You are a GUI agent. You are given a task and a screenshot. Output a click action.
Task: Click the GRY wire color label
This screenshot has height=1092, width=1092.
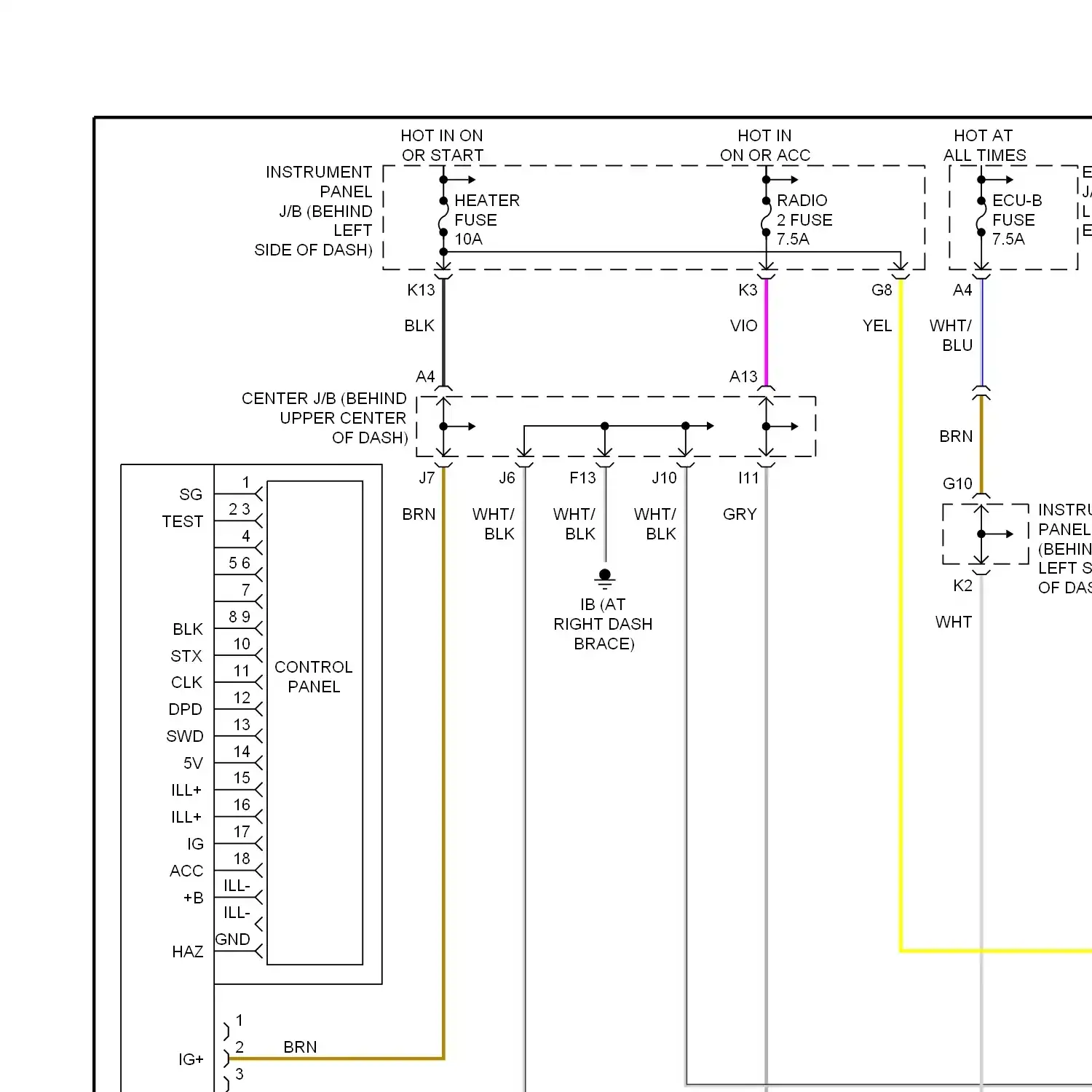point(740,515)
